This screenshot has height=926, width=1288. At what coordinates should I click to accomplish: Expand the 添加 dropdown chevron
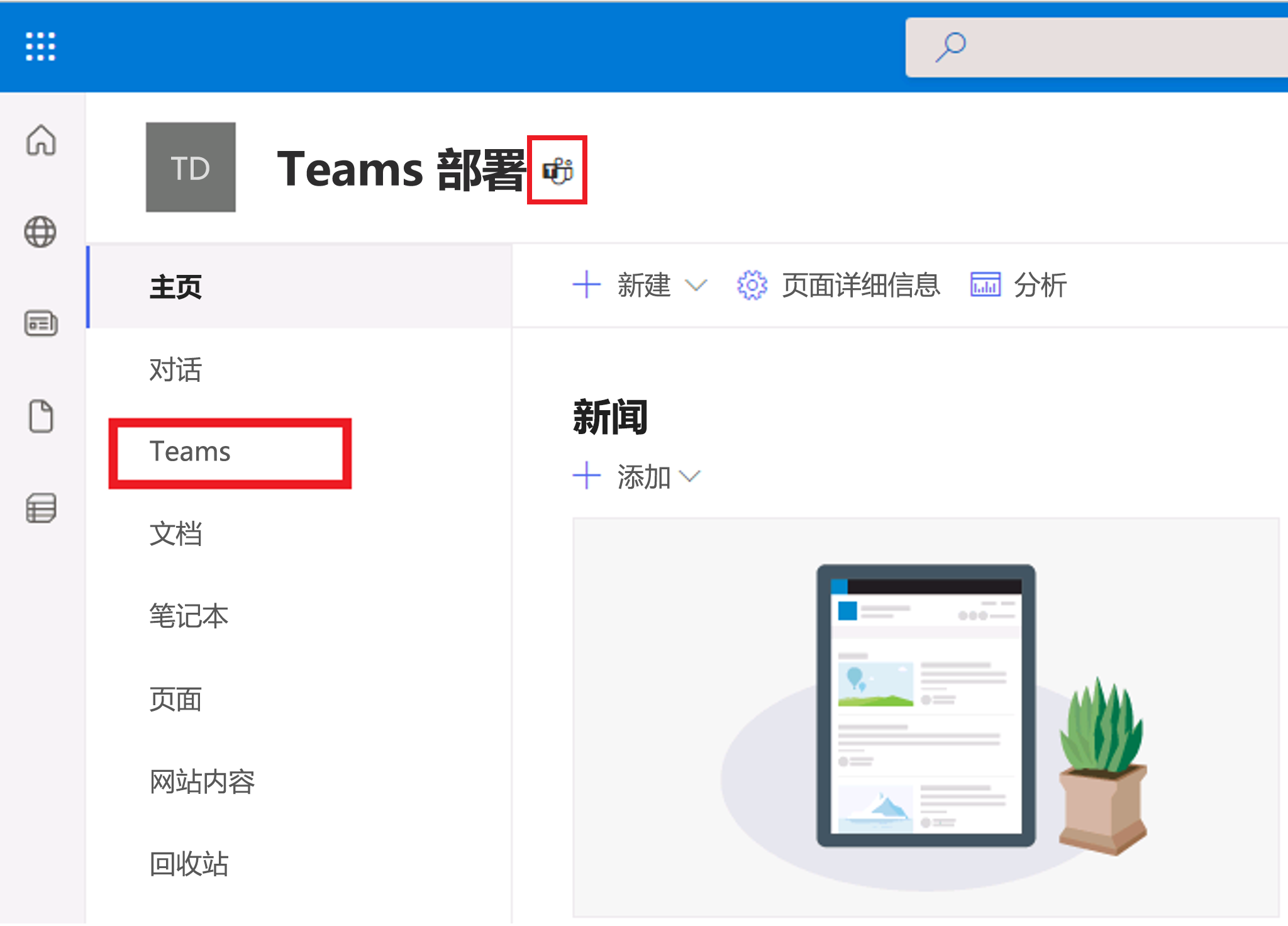(x=690, y=476)
